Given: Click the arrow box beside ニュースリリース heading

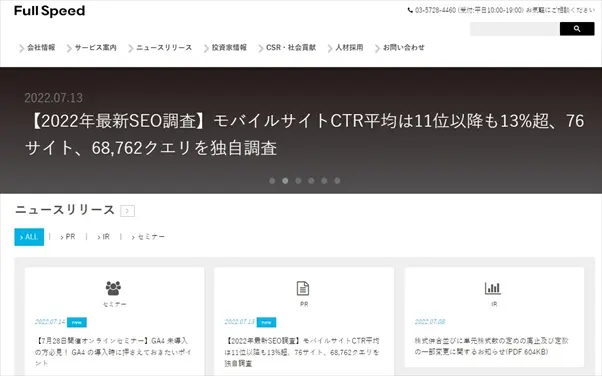Looking at the screenshot, I should pos(127,211).
